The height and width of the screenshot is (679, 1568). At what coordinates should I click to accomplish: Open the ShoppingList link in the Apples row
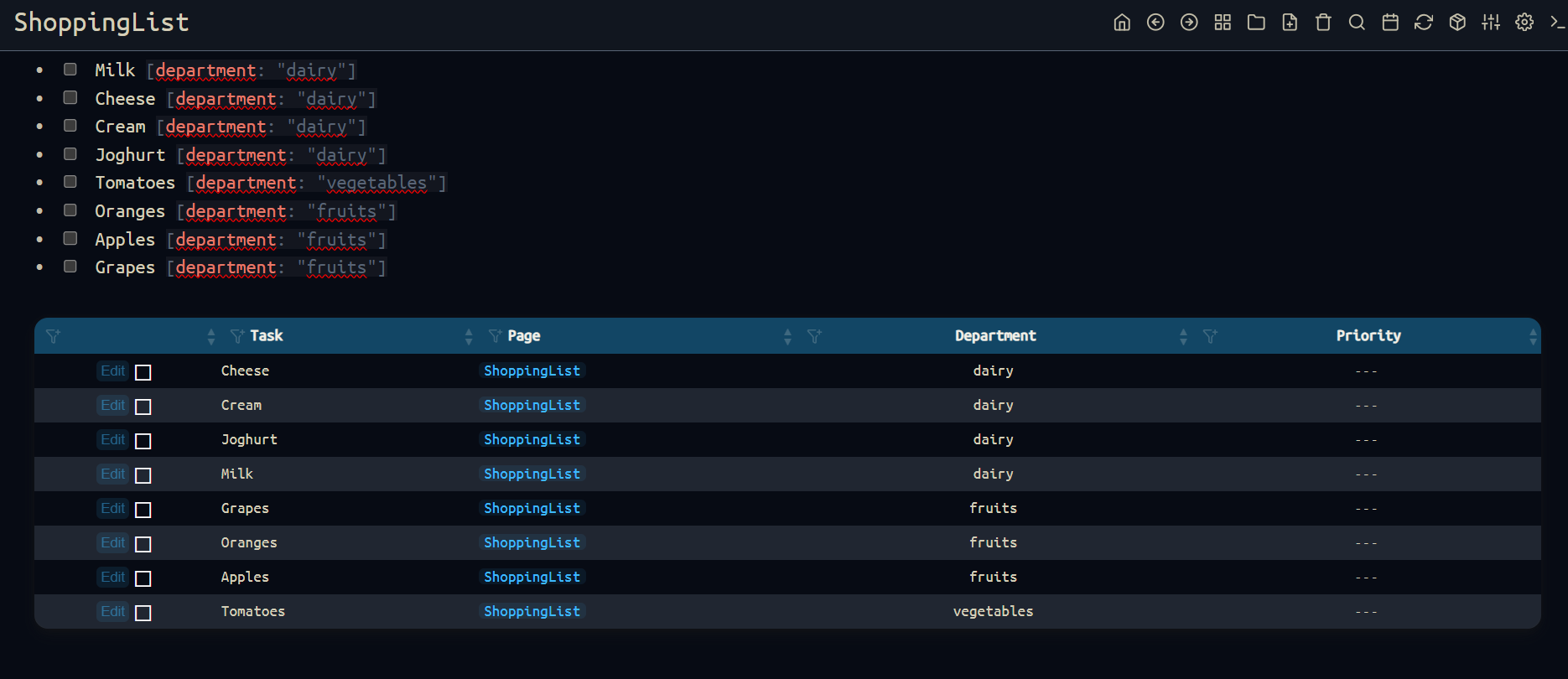(532, 578)
